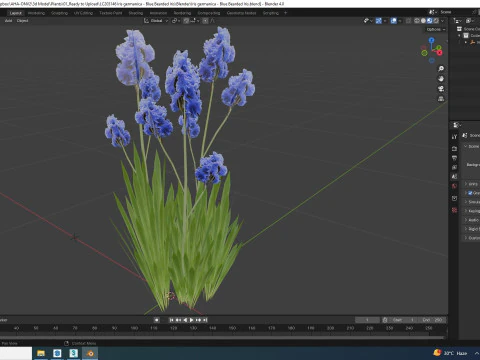Open the Animation workspace tab

158,13
